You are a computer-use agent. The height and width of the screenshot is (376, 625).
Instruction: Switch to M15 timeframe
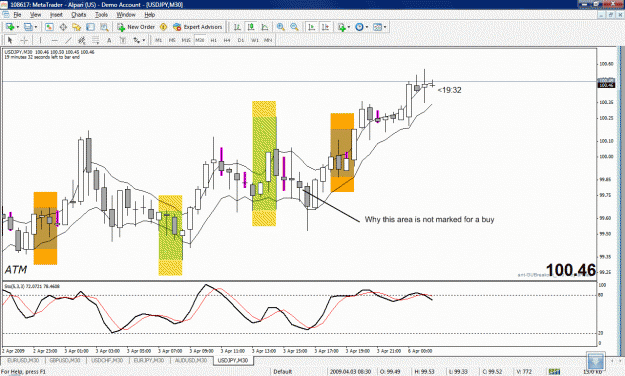tap(186, 40)
